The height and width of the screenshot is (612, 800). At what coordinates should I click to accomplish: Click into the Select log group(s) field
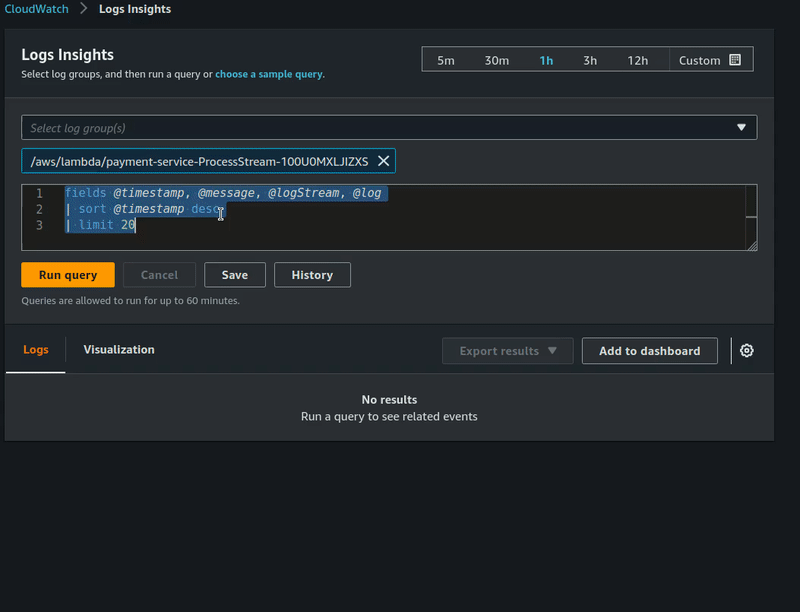tap(389, 128)
